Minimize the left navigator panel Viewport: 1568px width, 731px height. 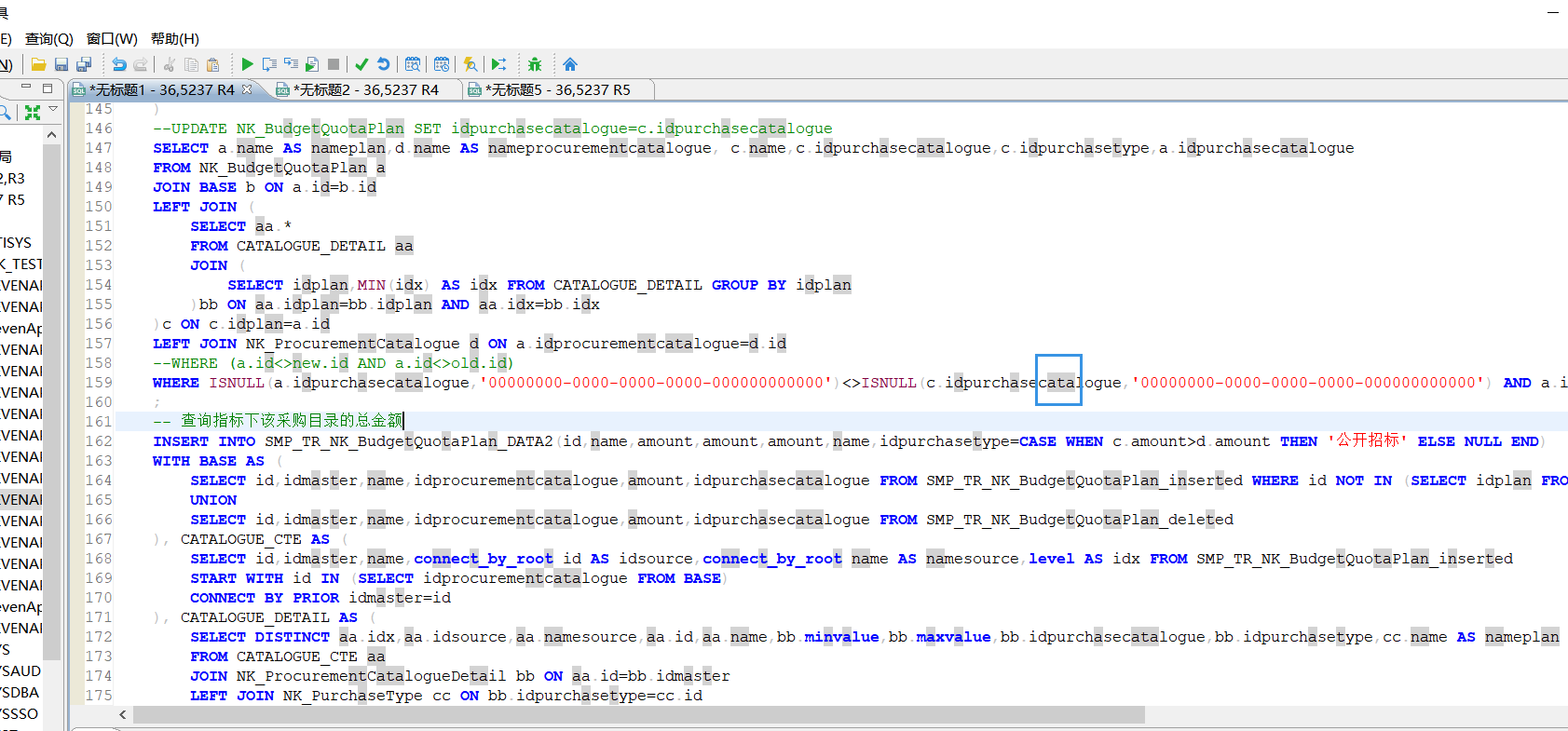tap(26, 88)
